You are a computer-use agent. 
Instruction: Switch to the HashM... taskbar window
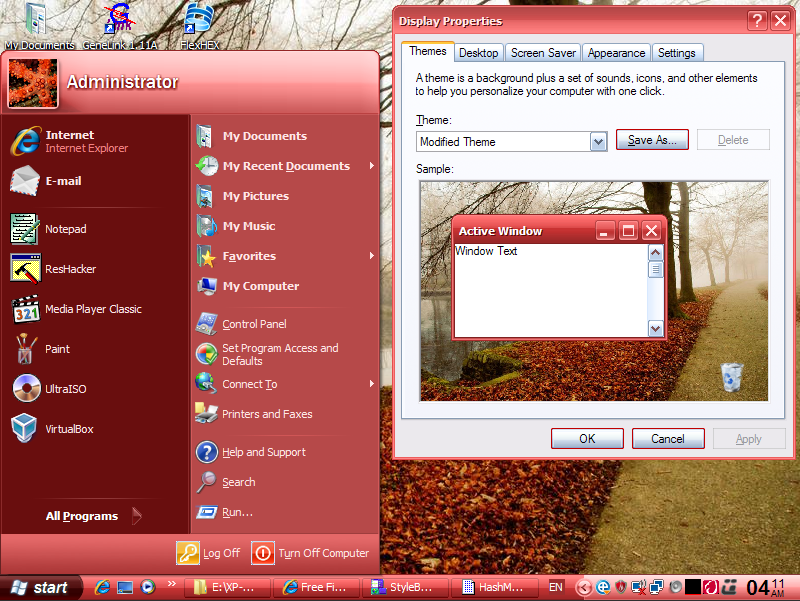494,588
